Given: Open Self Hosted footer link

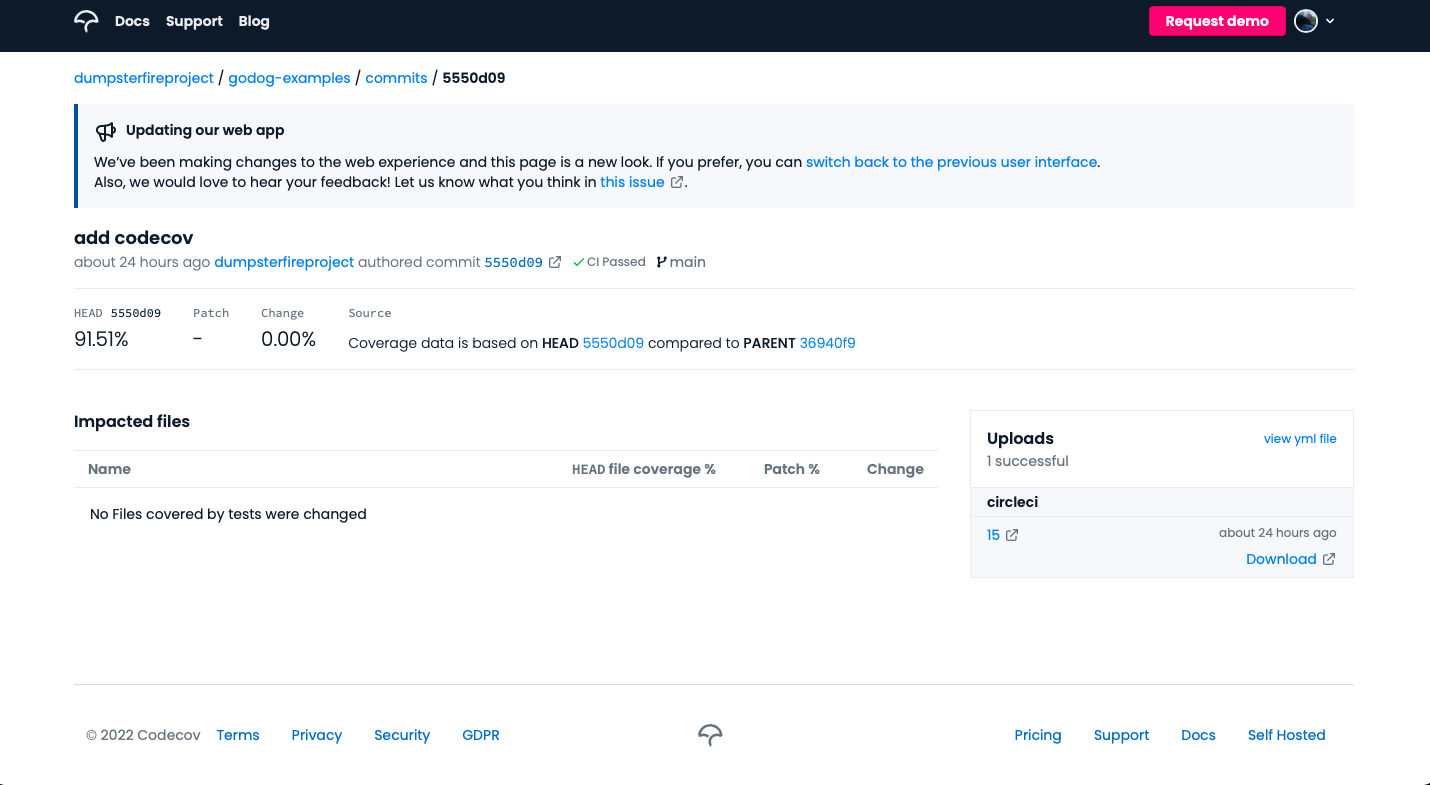Looking at the screenshot, I should [x=1286, y=735].
